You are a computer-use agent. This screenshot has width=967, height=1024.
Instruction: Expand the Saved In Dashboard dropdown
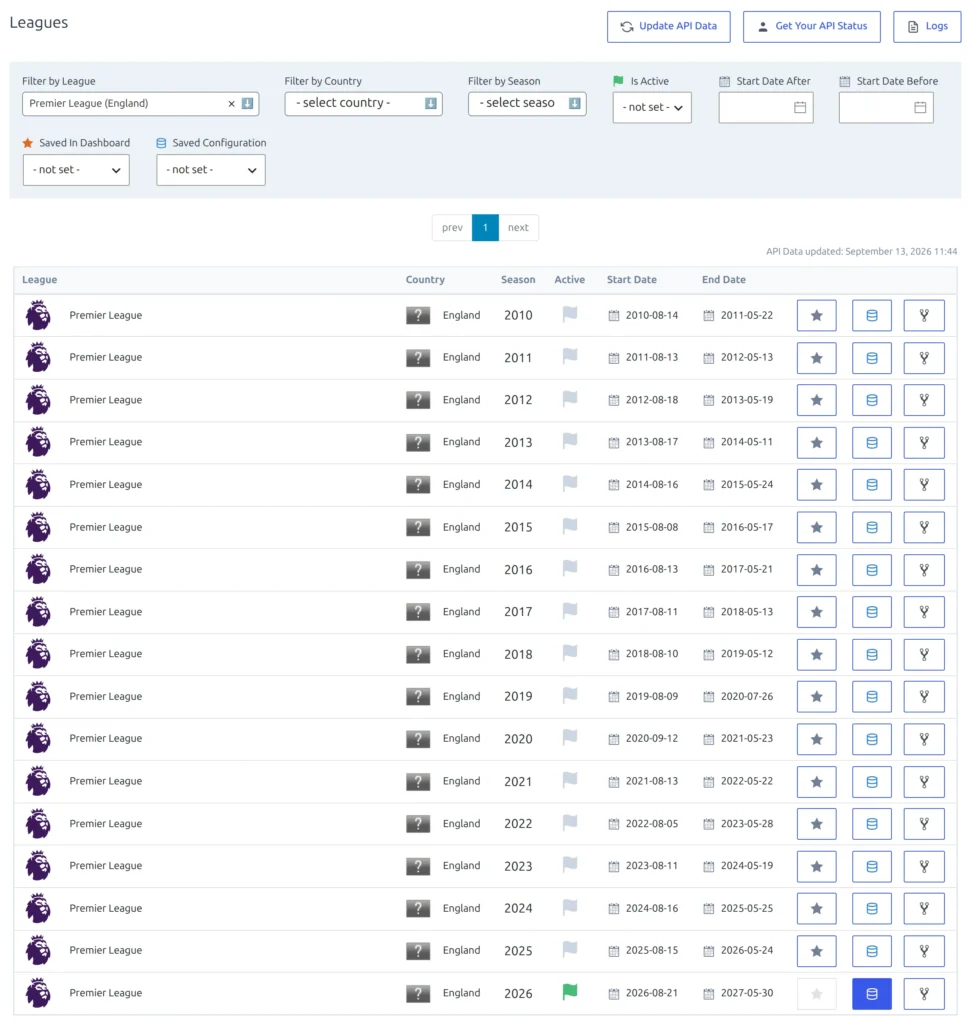tap(76, 170)
